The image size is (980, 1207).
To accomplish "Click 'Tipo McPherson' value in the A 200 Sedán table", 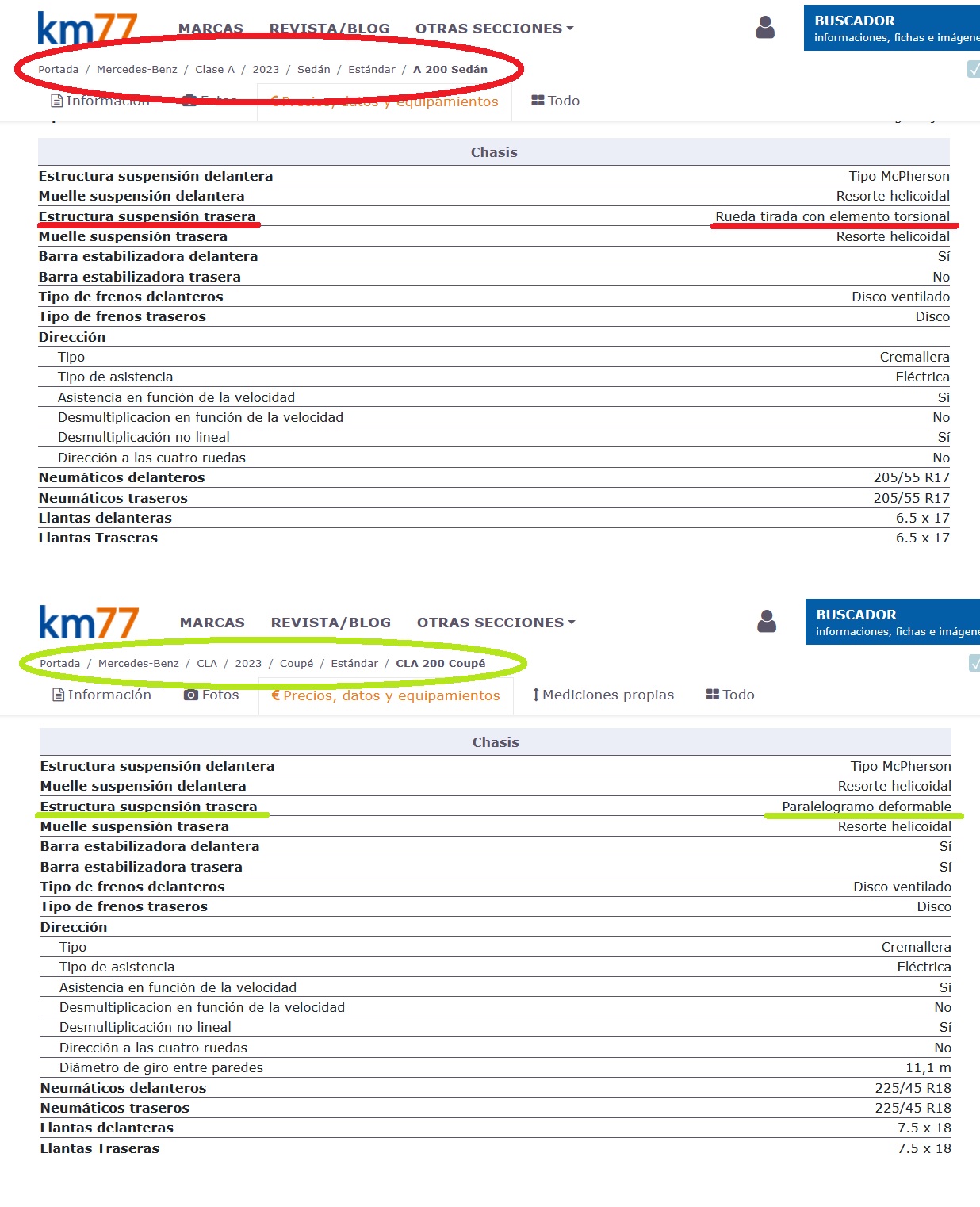I will pyautogui.click(x=899, y=176).
